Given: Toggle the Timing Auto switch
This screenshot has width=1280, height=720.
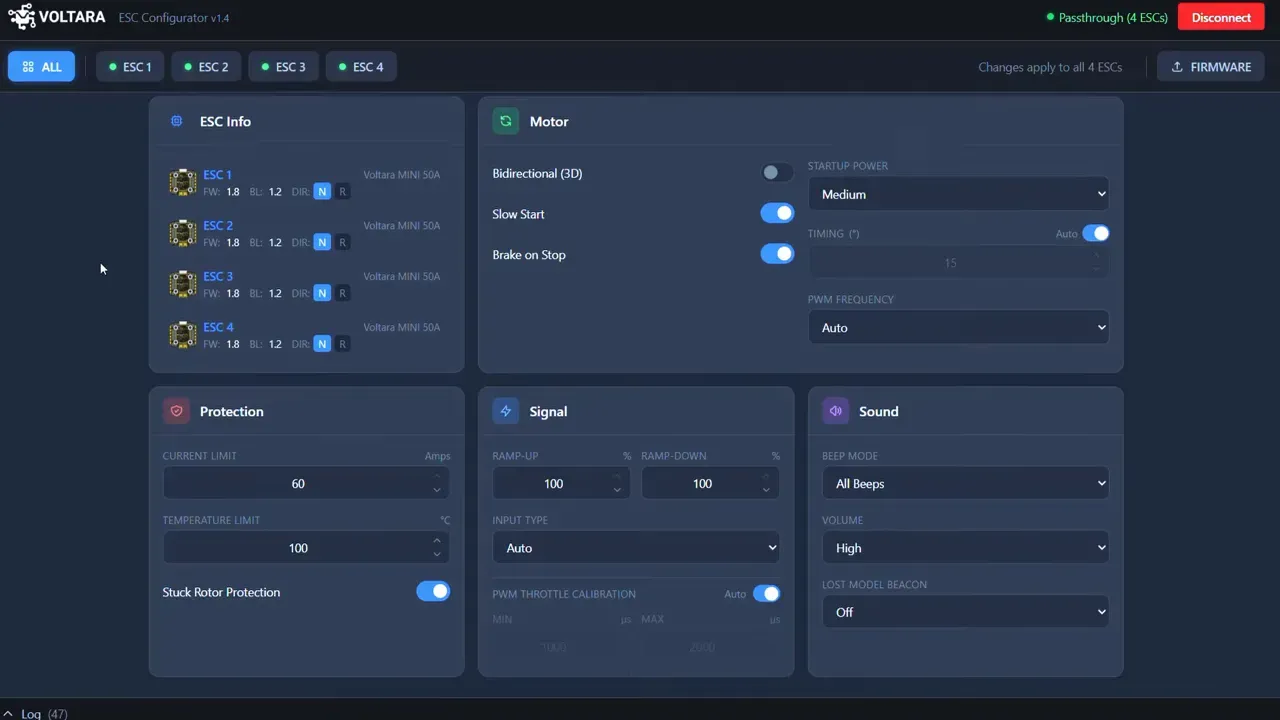Looking at the screenshot, I should [1096, 233].
